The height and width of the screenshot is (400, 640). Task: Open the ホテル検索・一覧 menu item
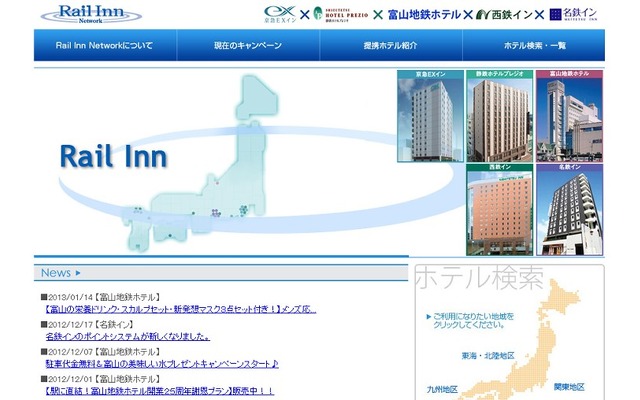(534, 45)
